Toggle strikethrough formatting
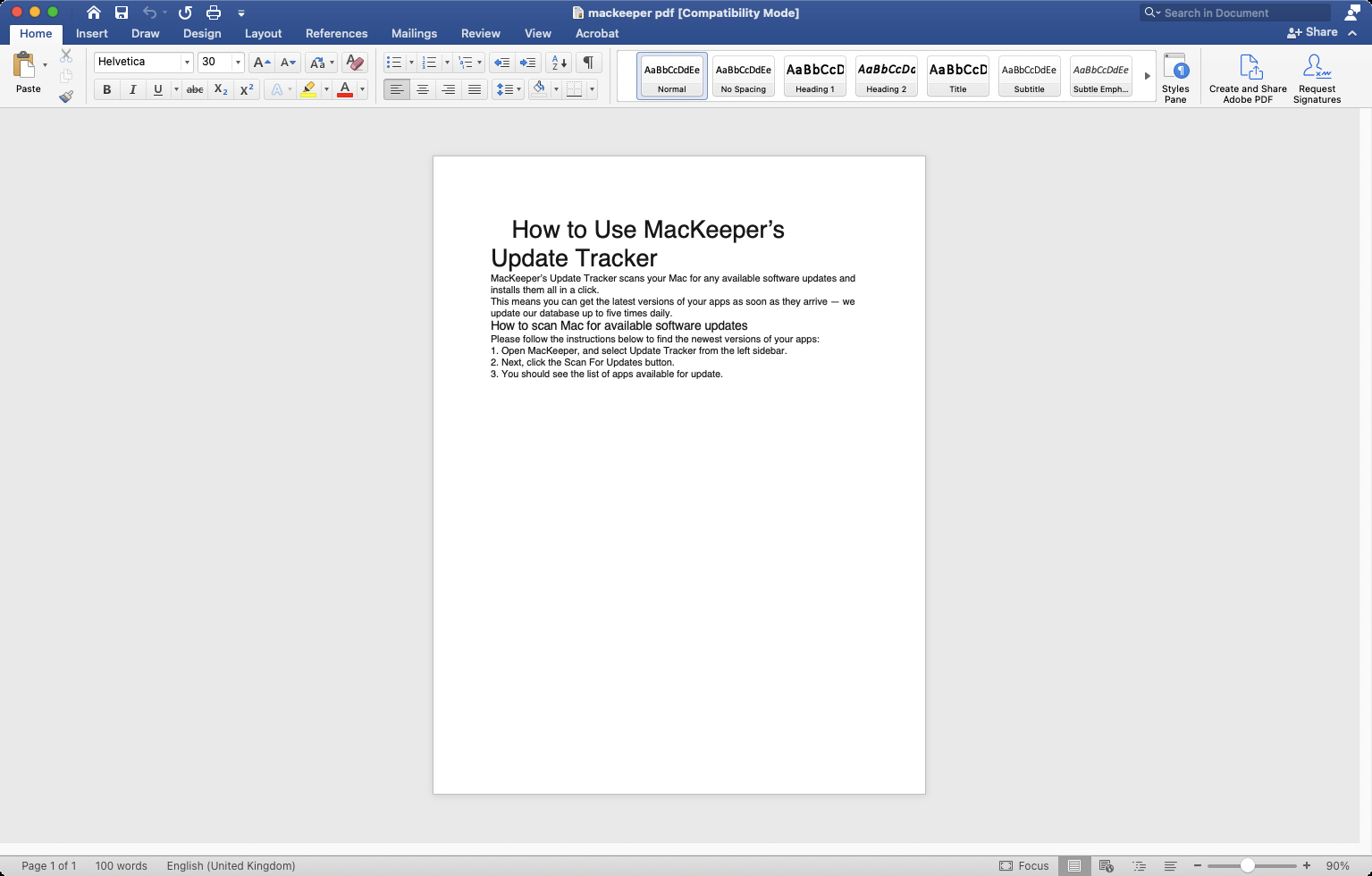Image resolution: width=1372 pixels, height=876 pixels. coord(195,89)
